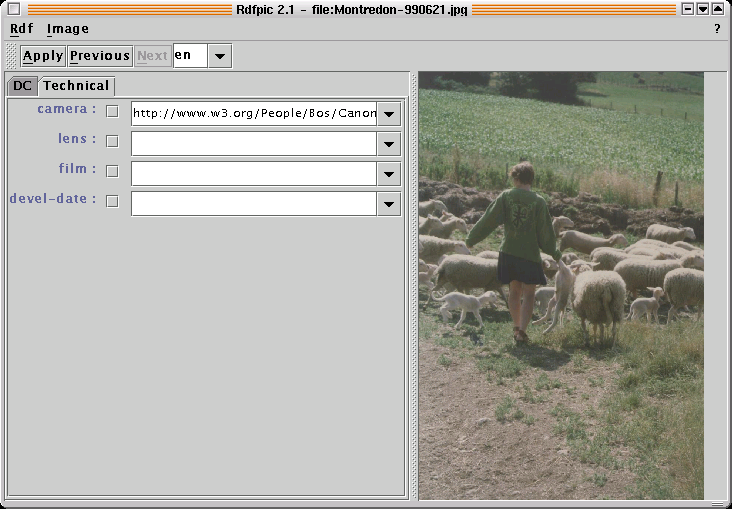Screen dimensions: 732x509
Task: Open the Rdf menu
Action: point(21,29)
